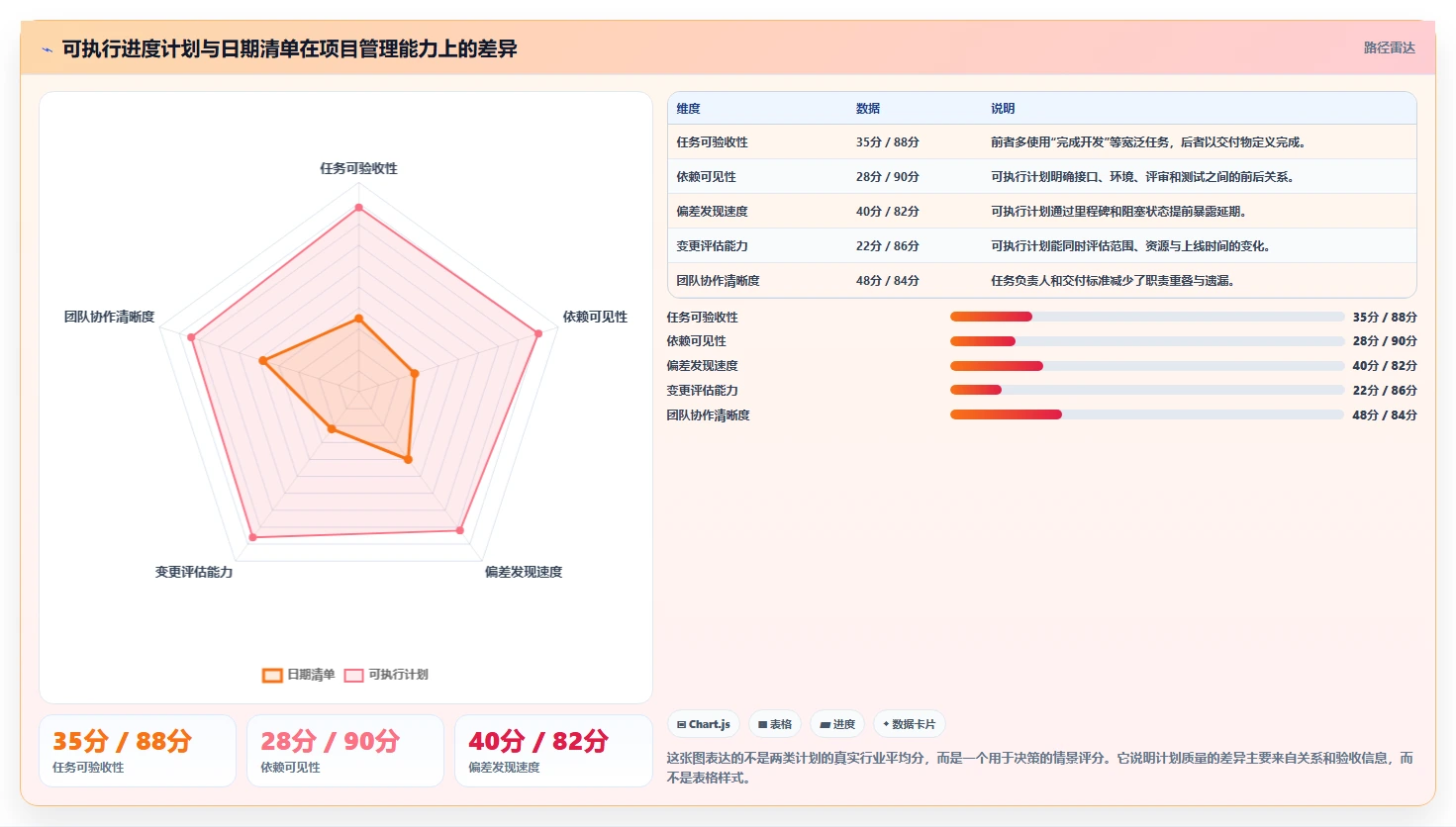Click the table cell reading 48分 / 84分
Screen dimensions: 1456x827
888,281
